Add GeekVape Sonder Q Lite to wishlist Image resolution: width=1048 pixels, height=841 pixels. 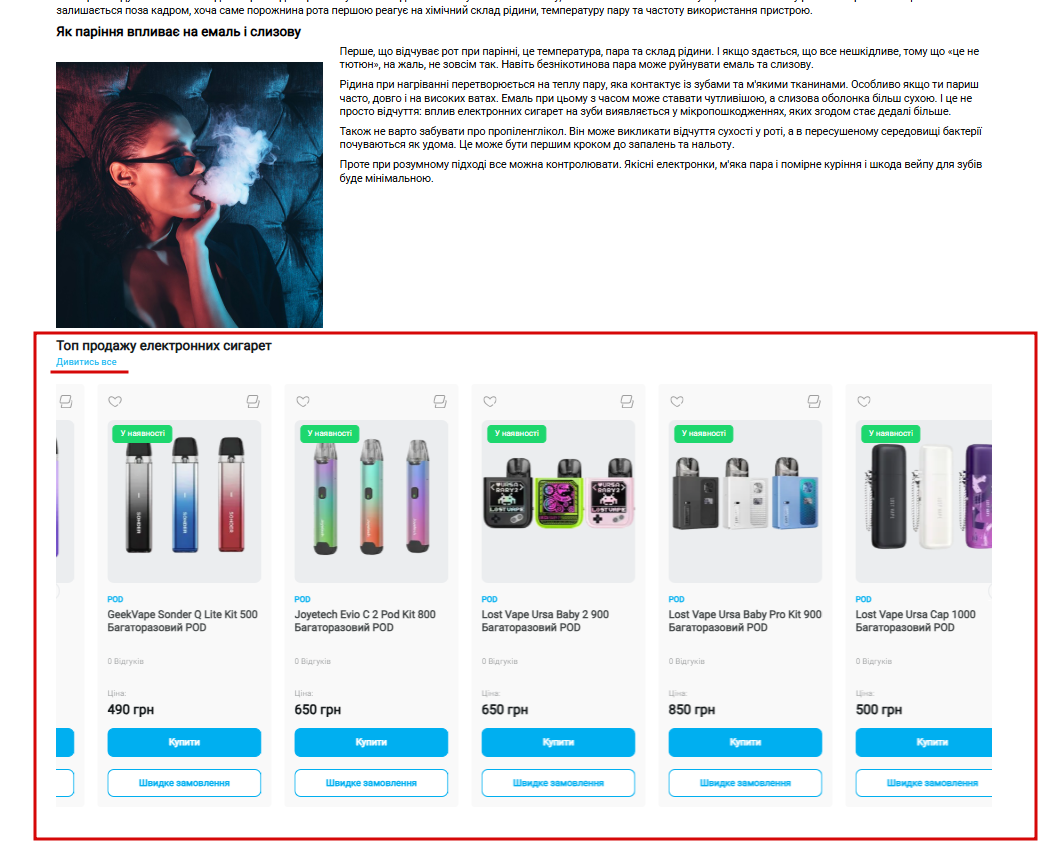coord(115,401)
